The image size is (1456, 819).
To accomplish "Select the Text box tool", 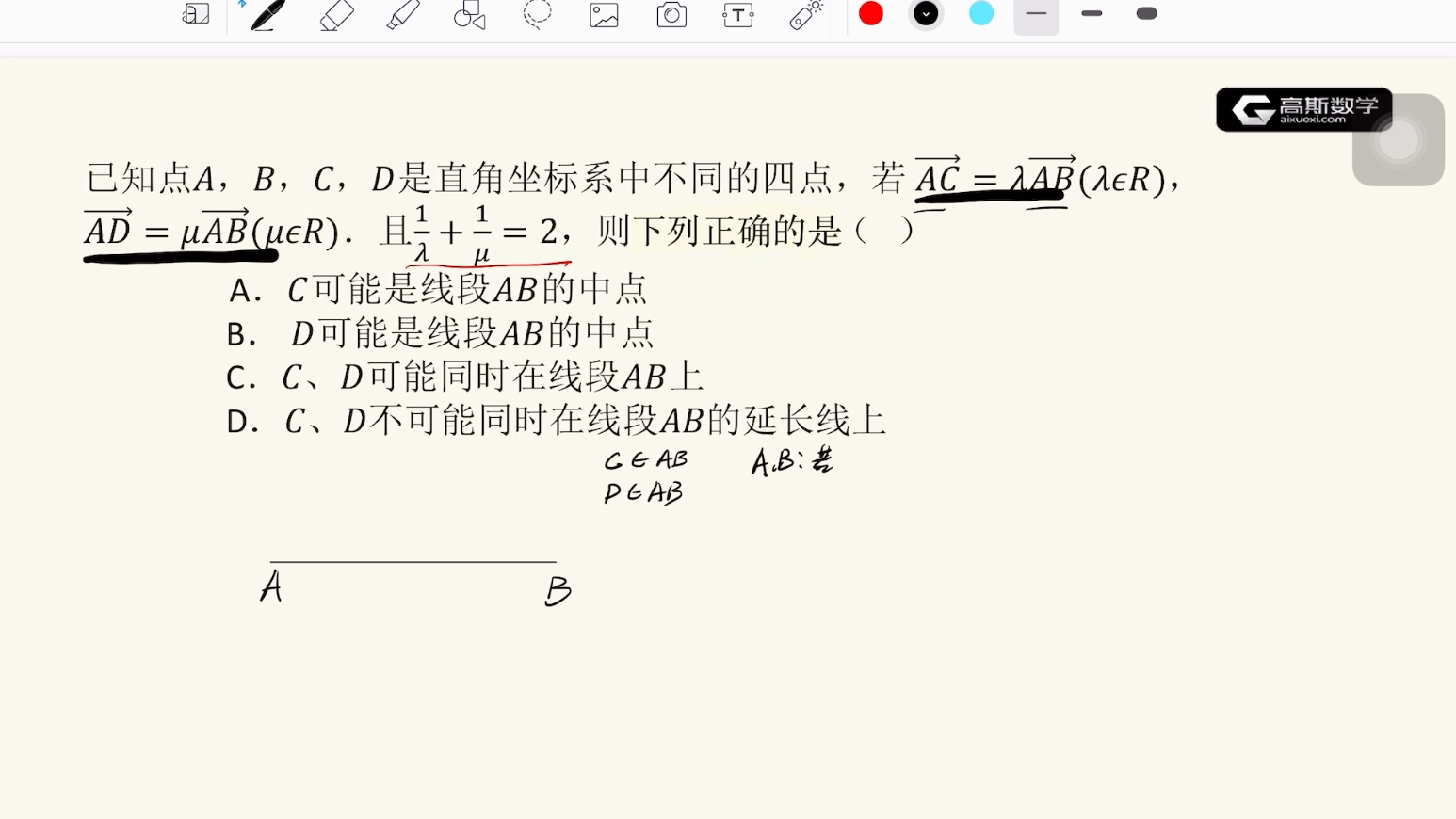I will (x=738, y=15).
